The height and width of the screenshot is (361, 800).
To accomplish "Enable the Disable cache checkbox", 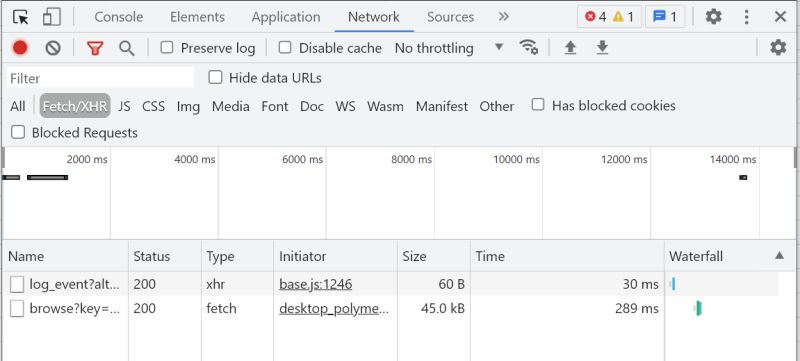I will click(x=285, y=47).
